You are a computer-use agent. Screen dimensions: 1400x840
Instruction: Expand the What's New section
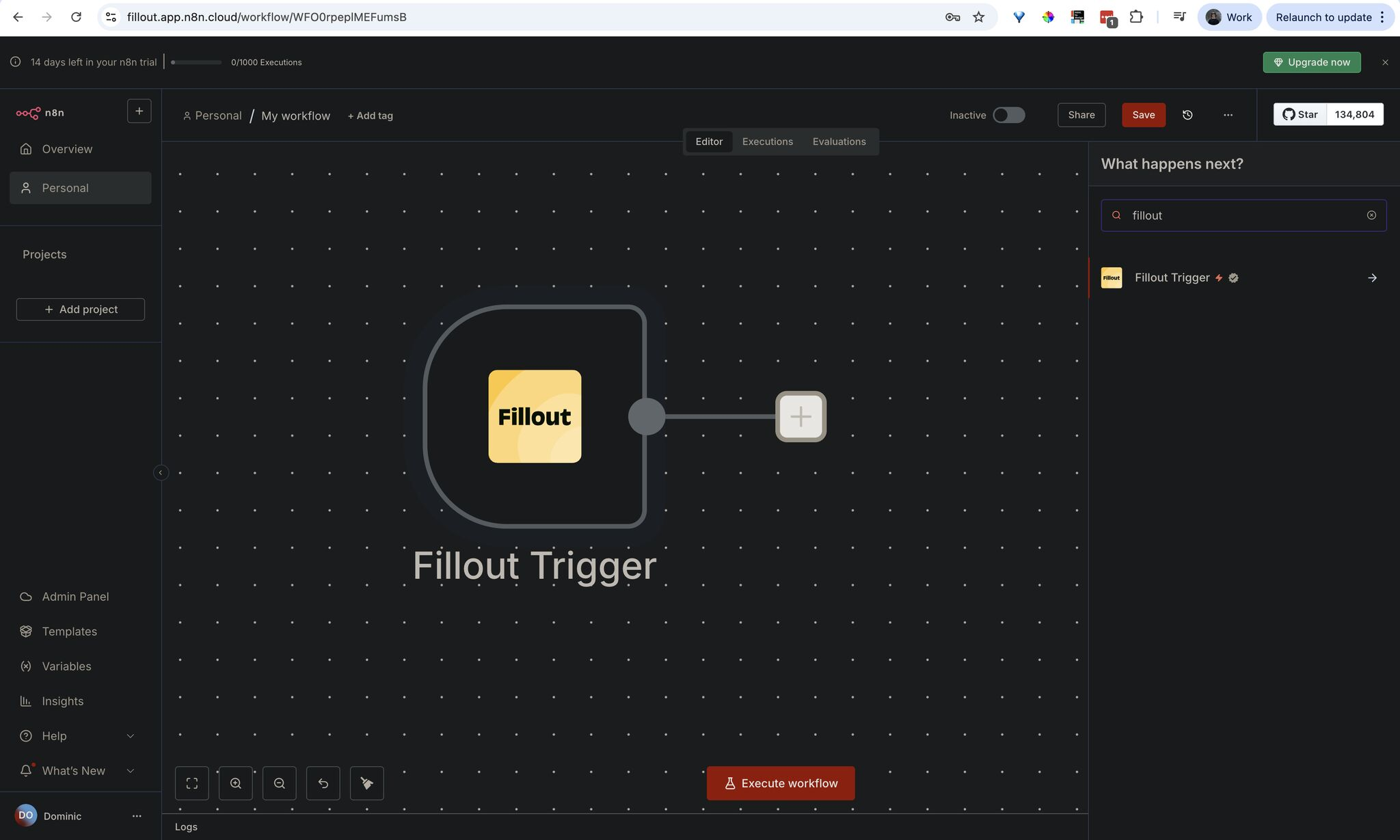tap(72, 770)
